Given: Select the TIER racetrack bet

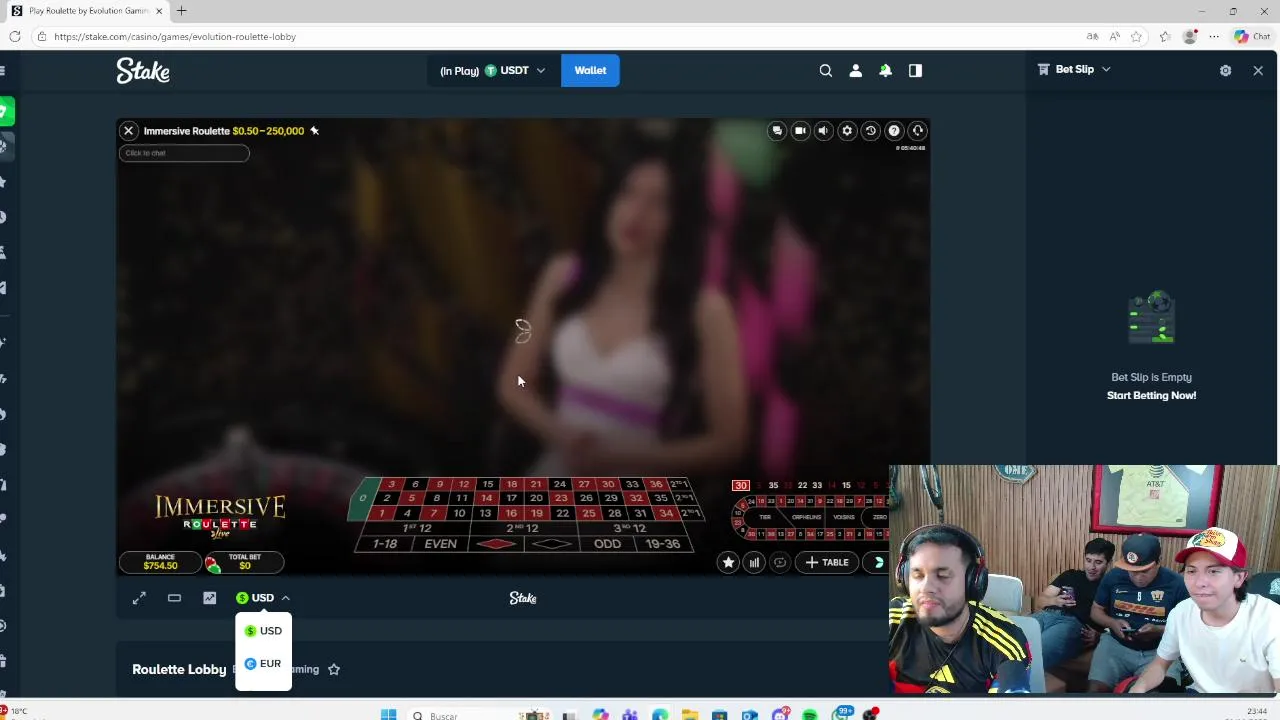Looking at the screenshot, I should click(x=765, y=517).
